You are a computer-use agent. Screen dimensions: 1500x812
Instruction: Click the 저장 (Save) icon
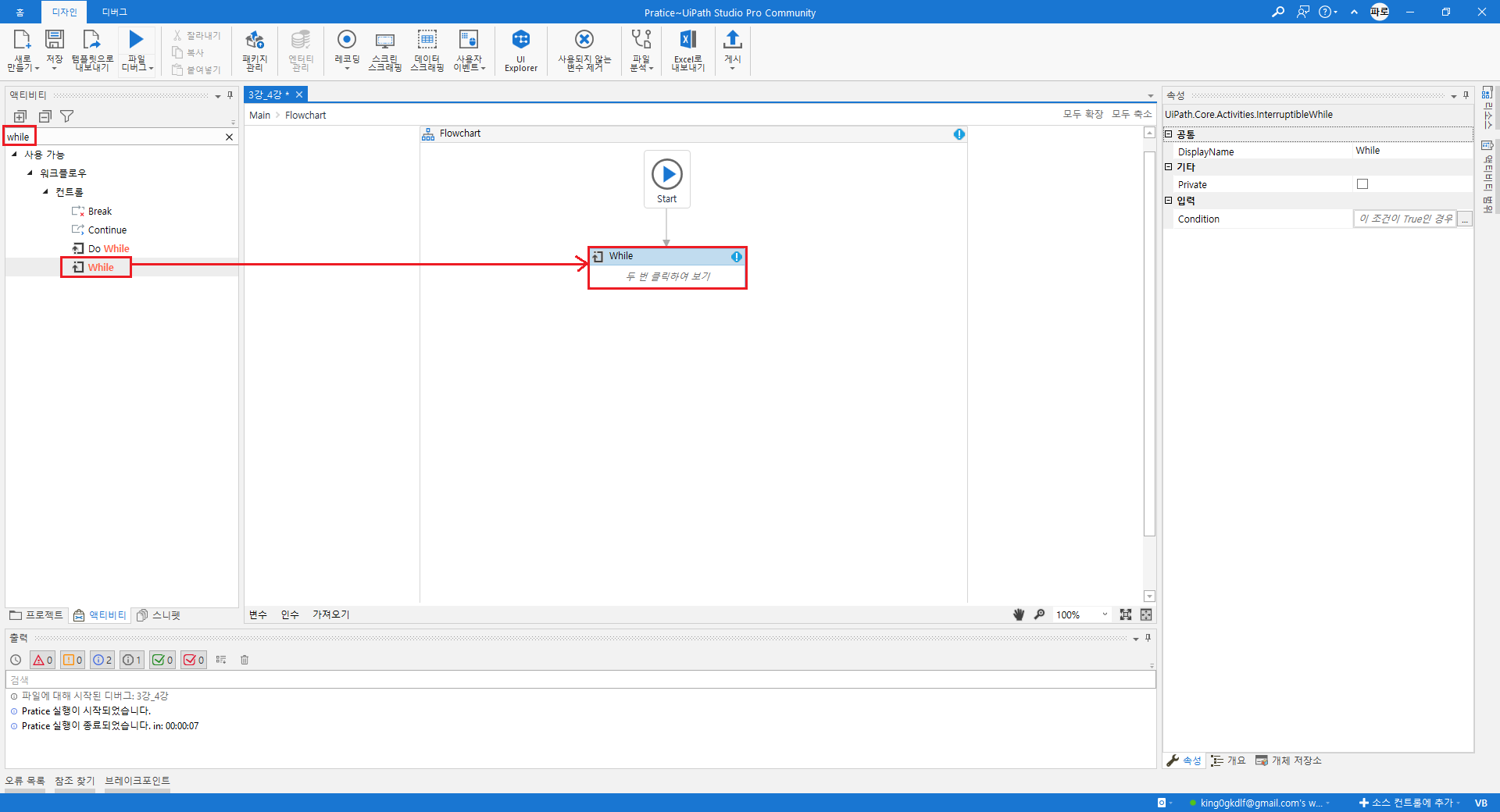(54, 40)
